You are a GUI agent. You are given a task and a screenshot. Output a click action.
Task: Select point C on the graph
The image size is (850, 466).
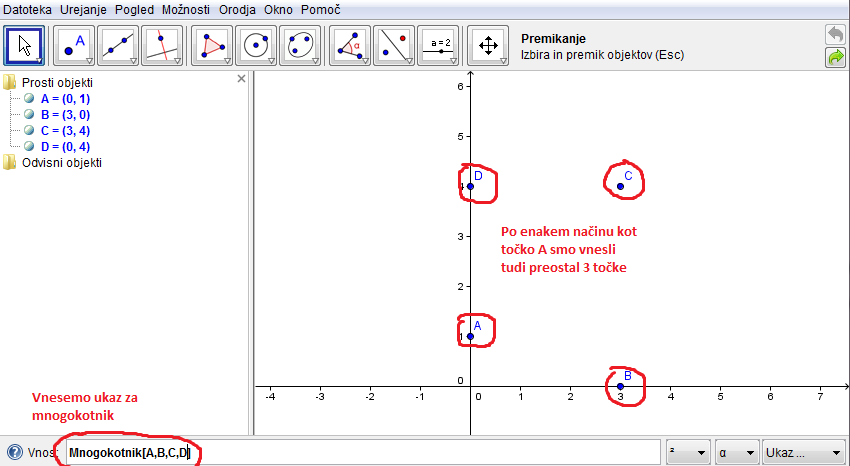point(621,186)
